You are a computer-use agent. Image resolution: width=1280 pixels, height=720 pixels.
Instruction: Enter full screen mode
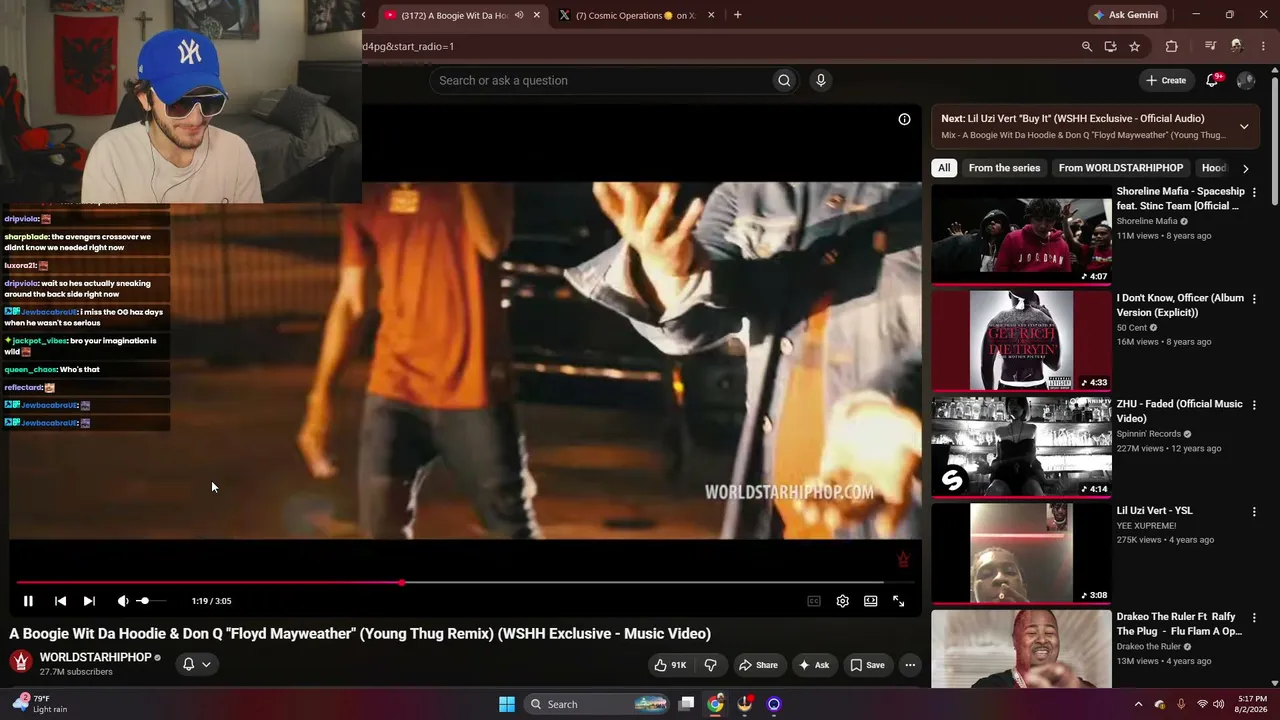click(898, 601)
